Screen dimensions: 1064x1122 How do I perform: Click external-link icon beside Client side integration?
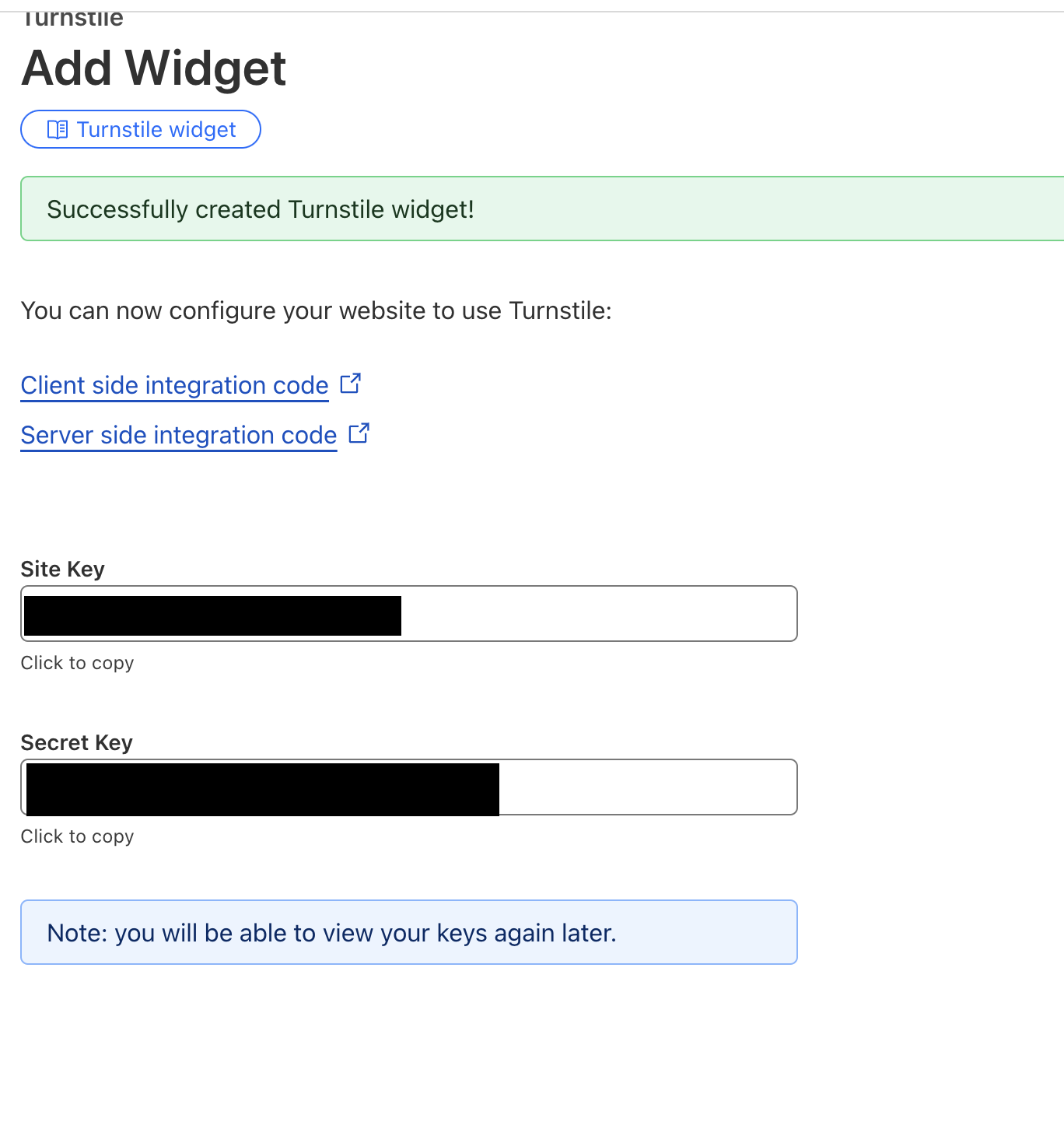[x=351, y=384]
